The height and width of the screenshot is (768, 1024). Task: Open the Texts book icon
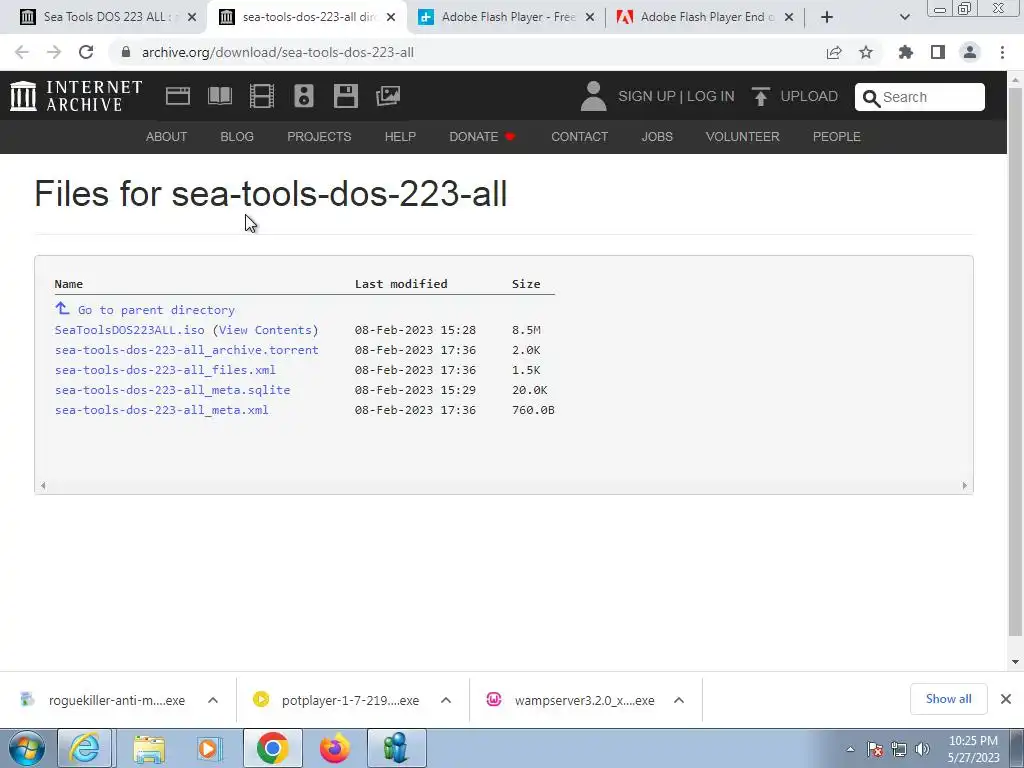tap(219, 96)
